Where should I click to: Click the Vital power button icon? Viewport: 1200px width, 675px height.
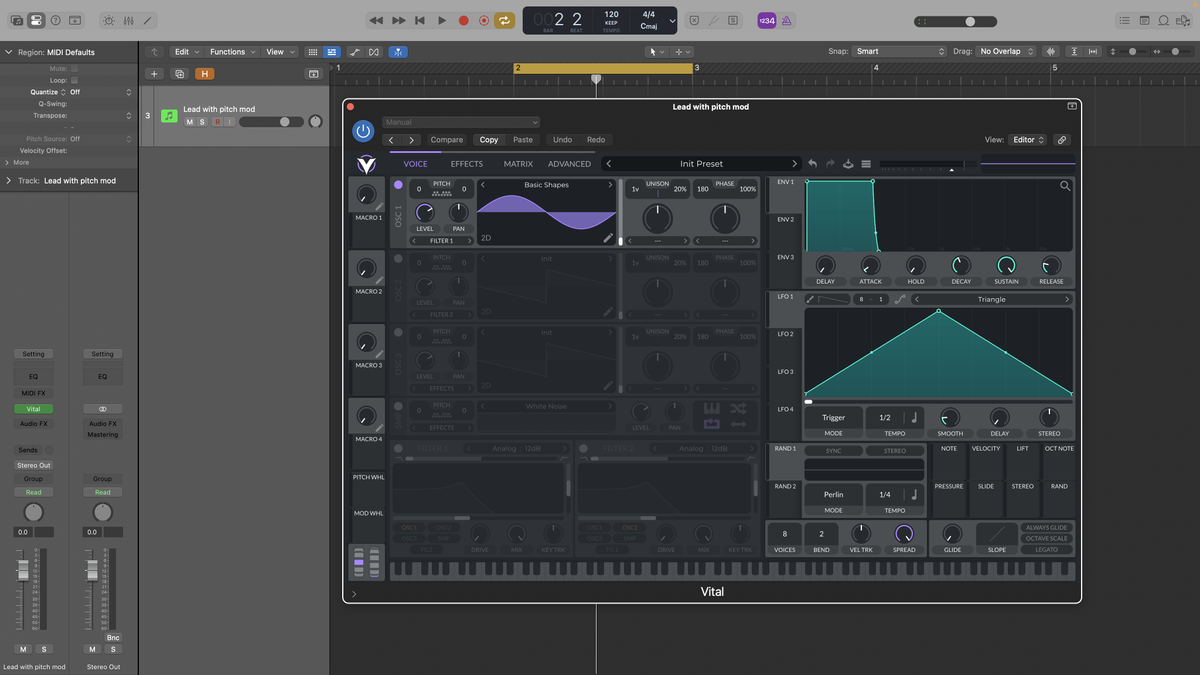click(363, 130)
